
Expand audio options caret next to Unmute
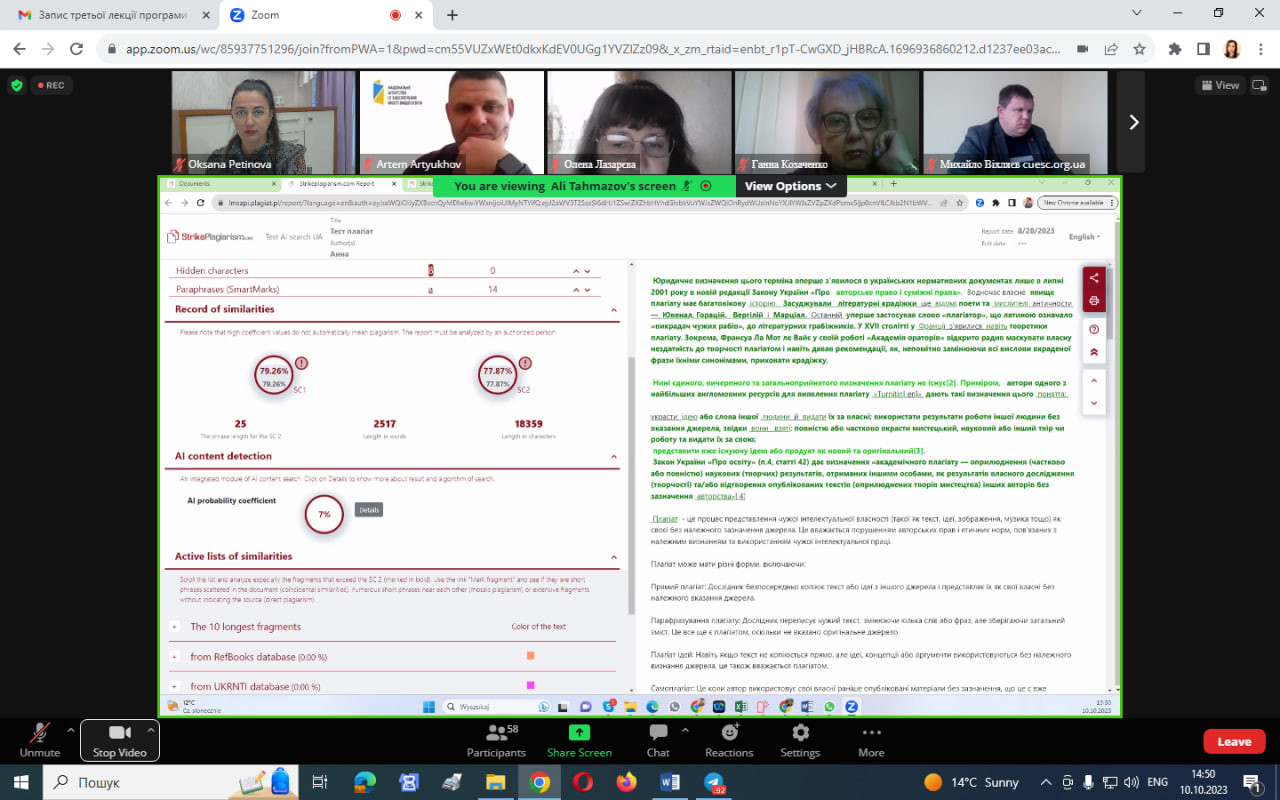coord(70,731)
